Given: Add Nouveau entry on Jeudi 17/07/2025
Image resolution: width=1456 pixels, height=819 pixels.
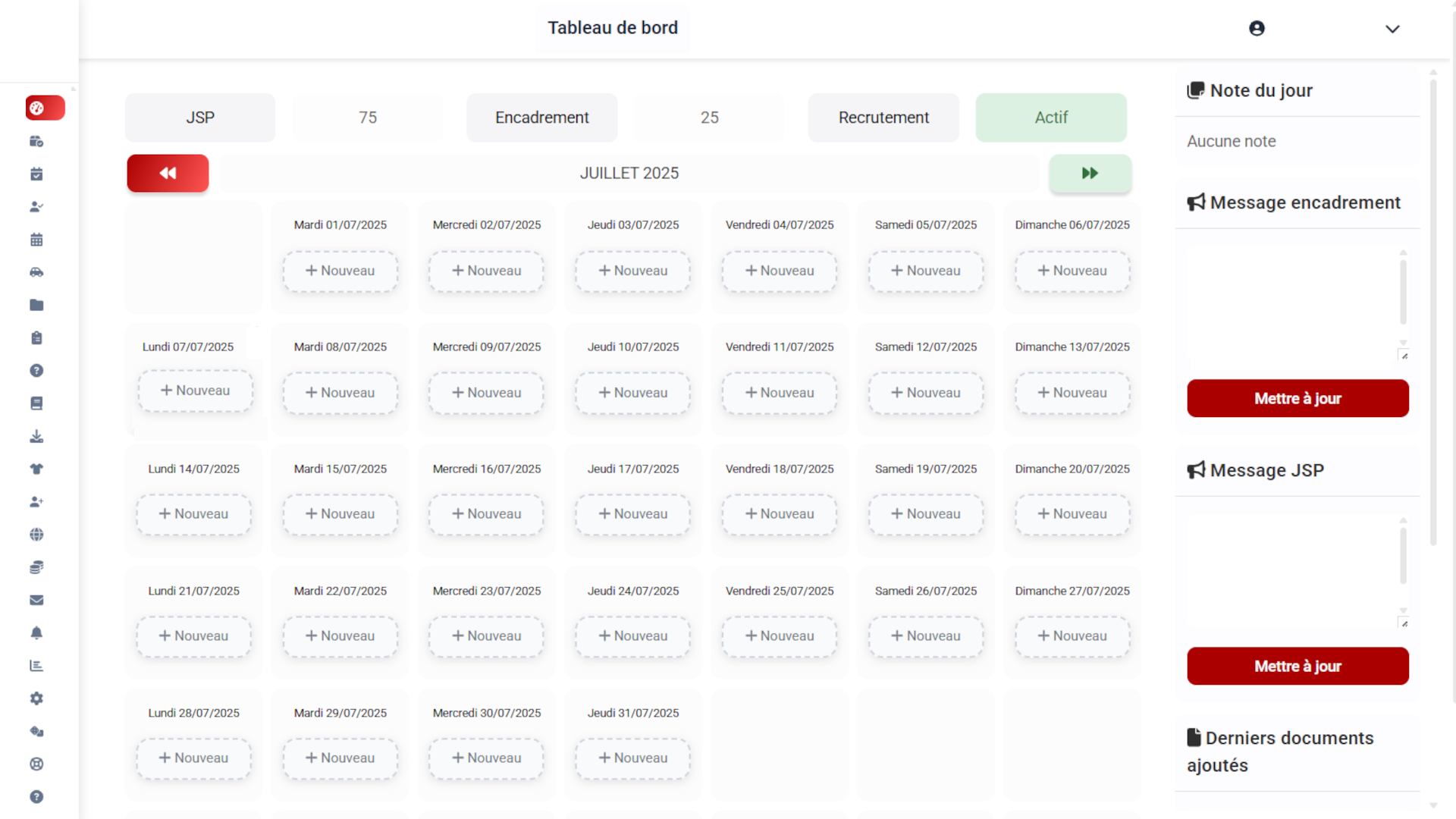Looking at the screenshot, I should (x=632, y=514).
